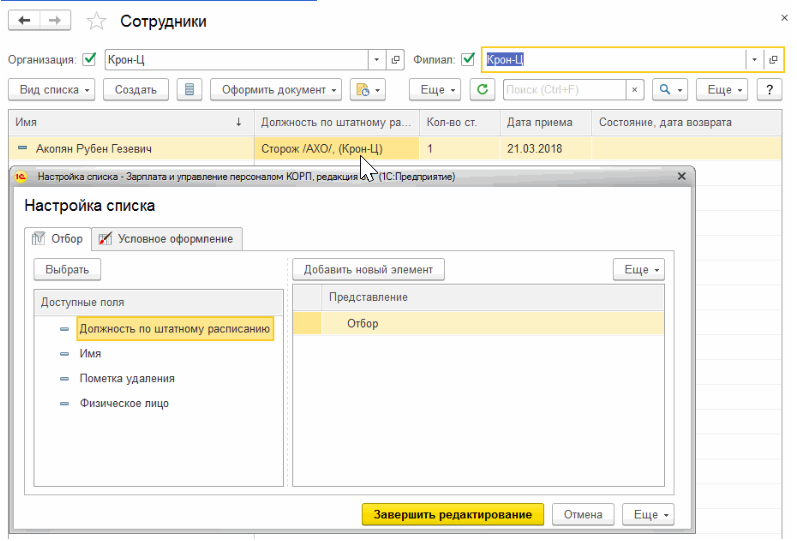This screenshot has height=541, width=797.
Task: Close the Сотрудники form with the X
Action: pos(784,18)
